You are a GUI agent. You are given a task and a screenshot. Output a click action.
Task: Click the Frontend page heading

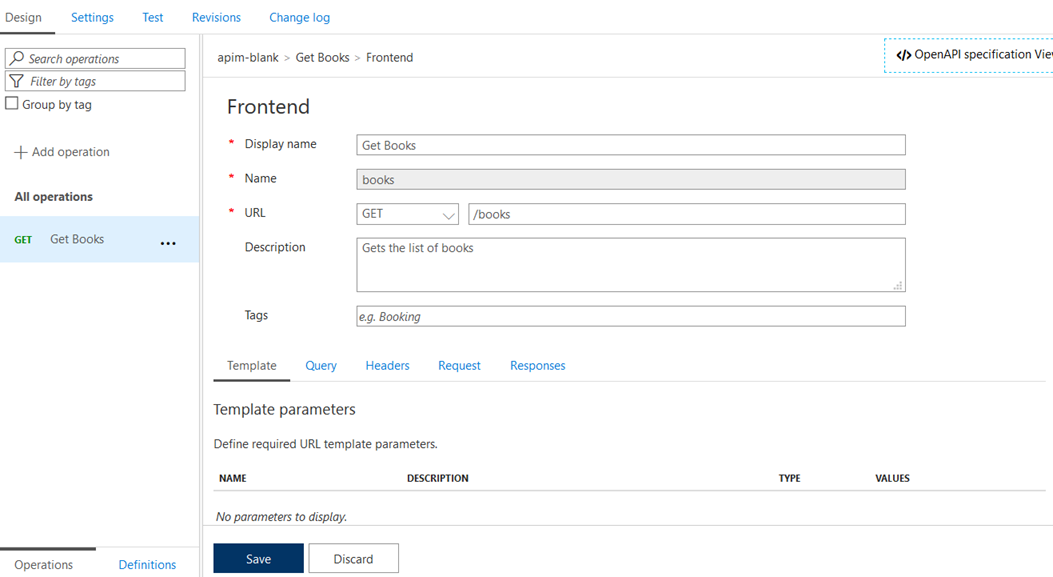coord(268,107)
